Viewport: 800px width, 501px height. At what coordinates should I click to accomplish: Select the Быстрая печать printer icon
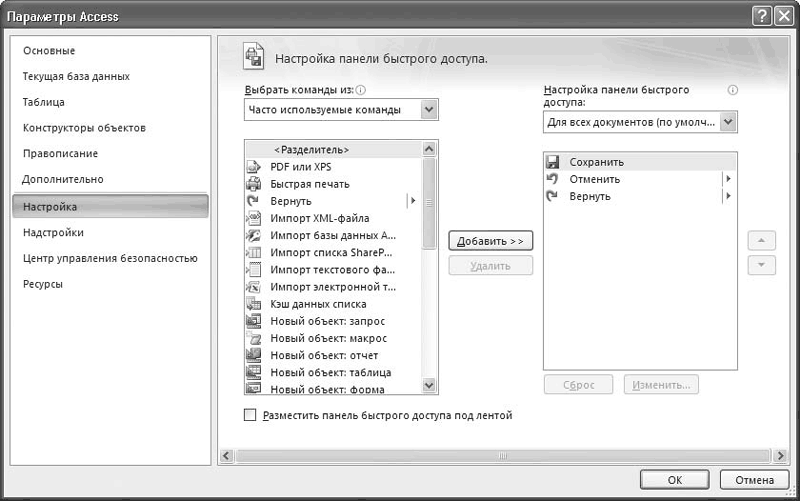[x=253, y=184]
